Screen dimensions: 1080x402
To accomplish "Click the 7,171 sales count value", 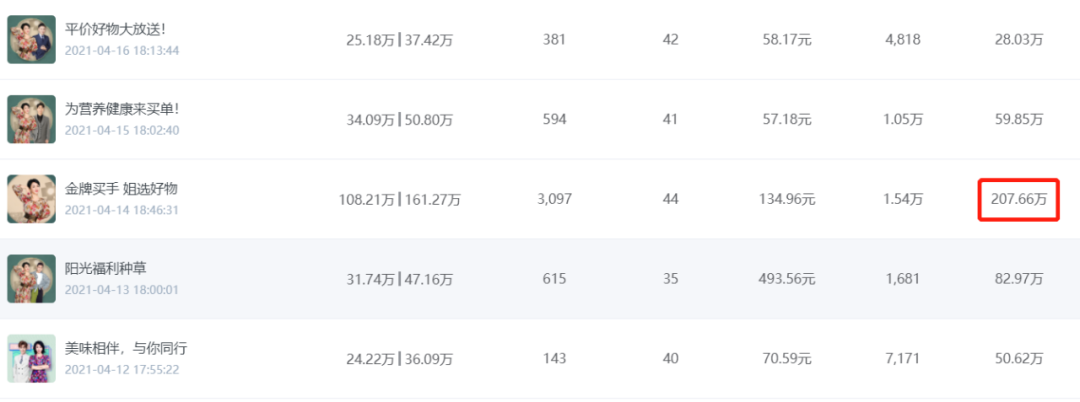I will (903, 358).
